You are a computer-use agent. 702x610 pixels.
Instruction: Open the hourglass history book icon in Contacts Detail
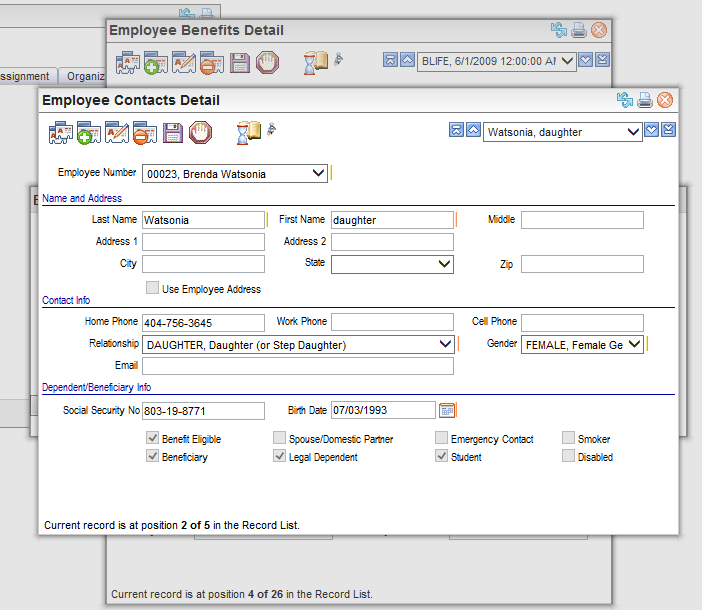click(248, 132)
